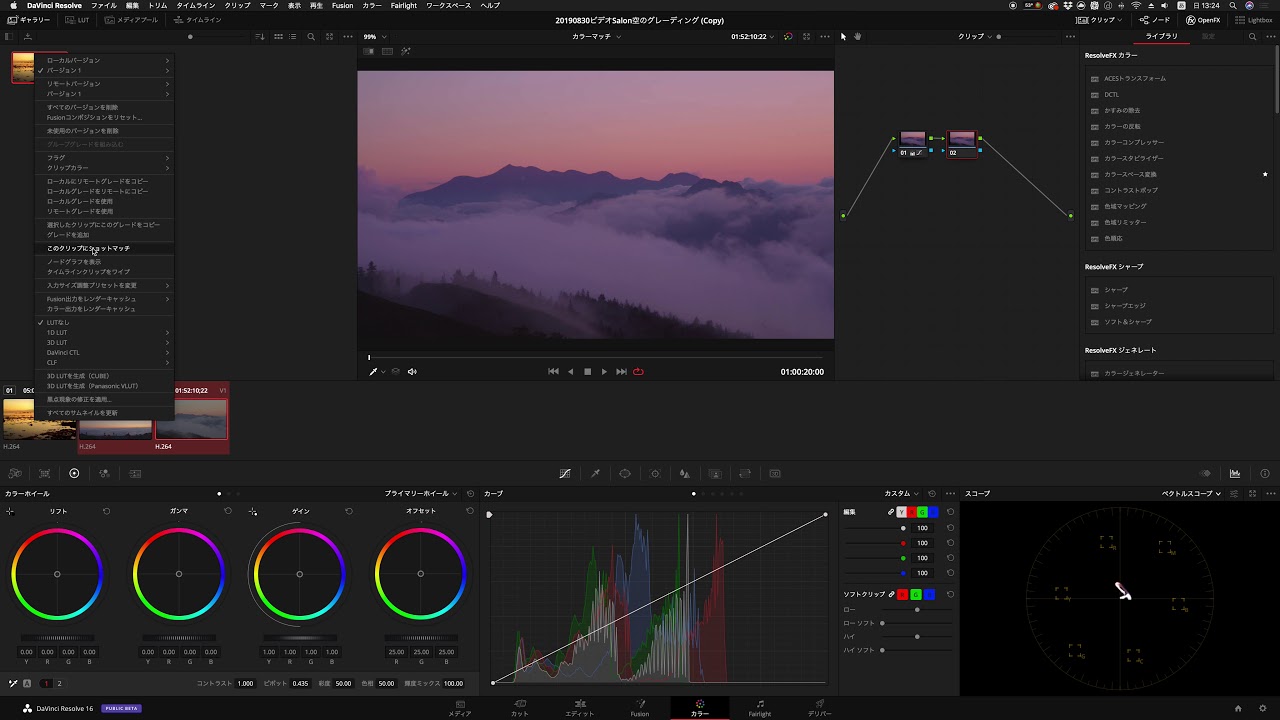Open the Fusion menu in menu bar
1280x720 pixels.
tap(342, 5)
